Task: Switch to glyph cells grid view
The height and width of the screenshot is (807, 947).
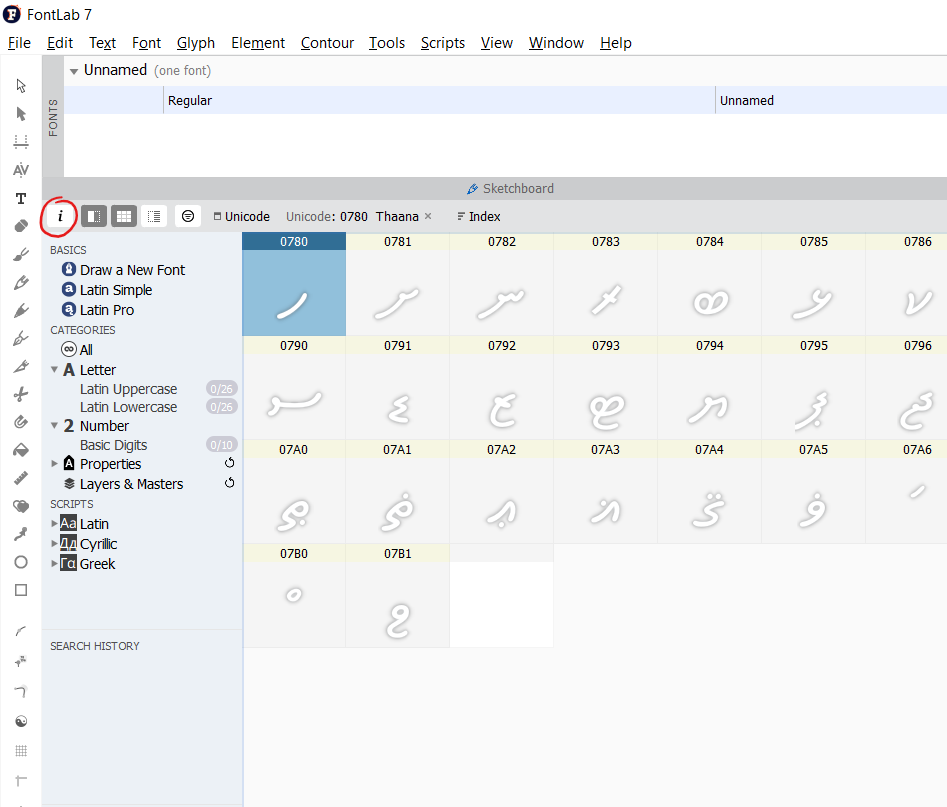Action: [x=124, y=216]
